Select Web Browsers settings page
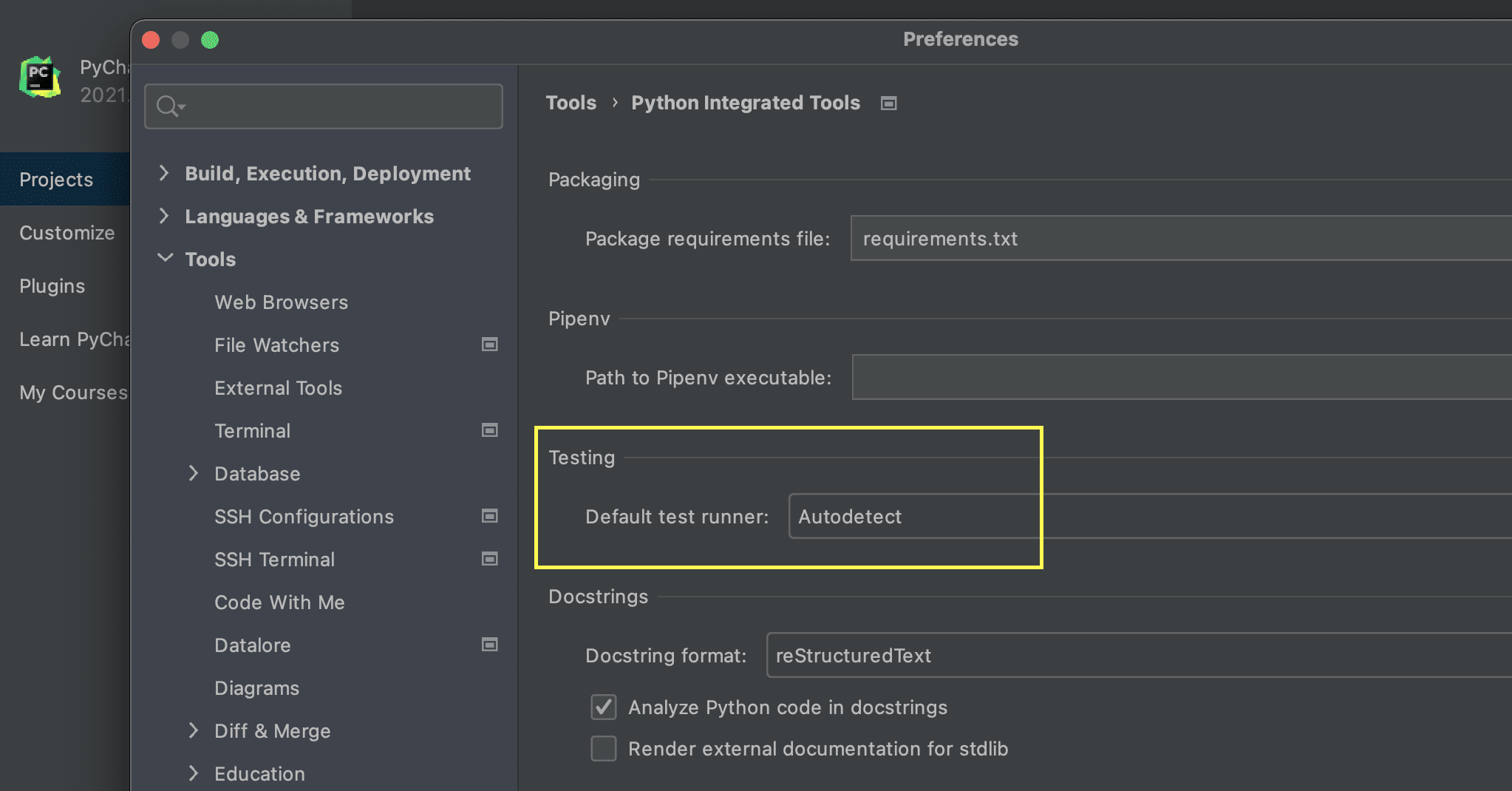The image size is (1512, 791). pos(281,302)
